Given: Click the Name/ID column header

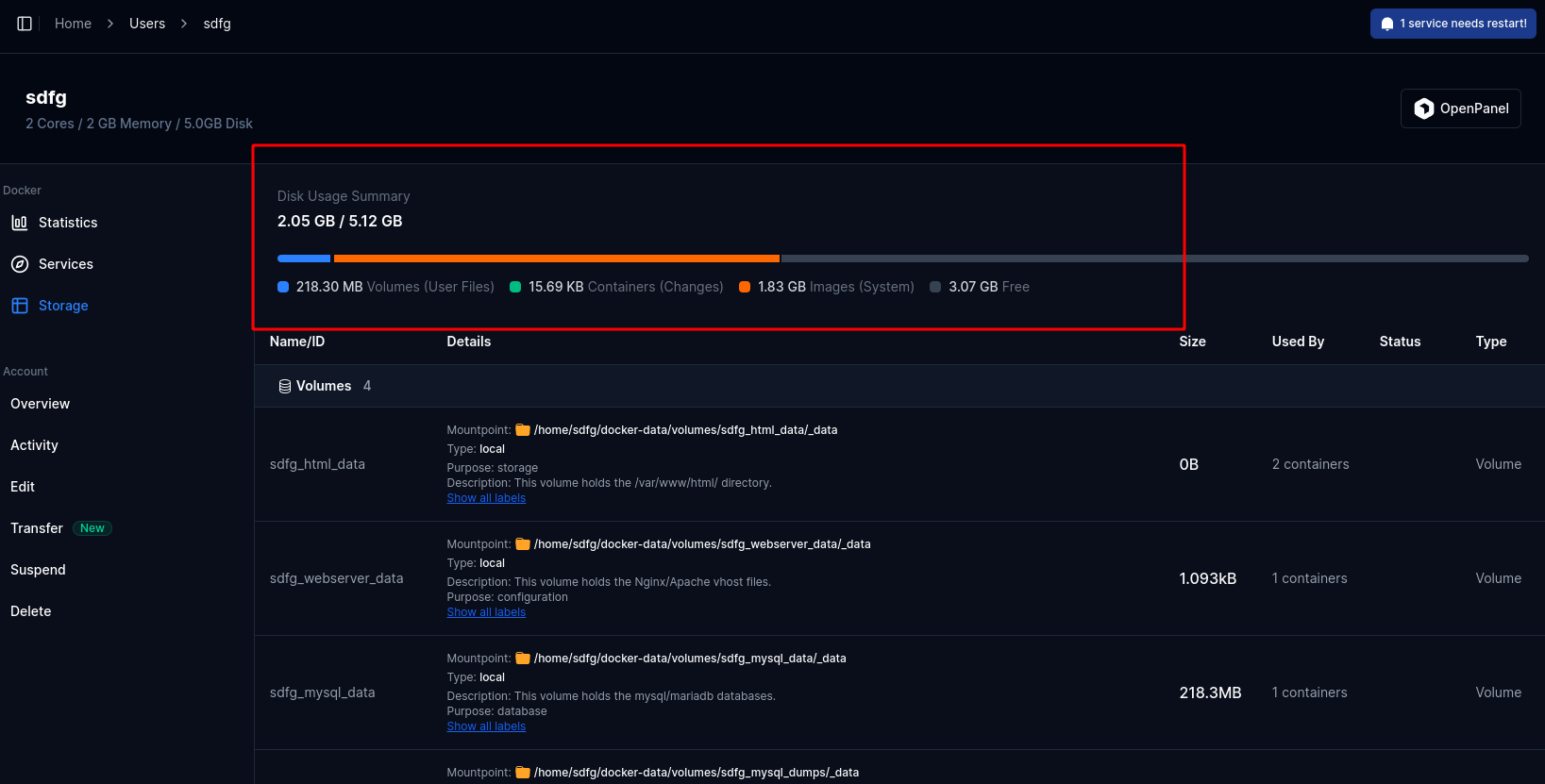Looking at the screenshot, I should (x=297, y=342).
